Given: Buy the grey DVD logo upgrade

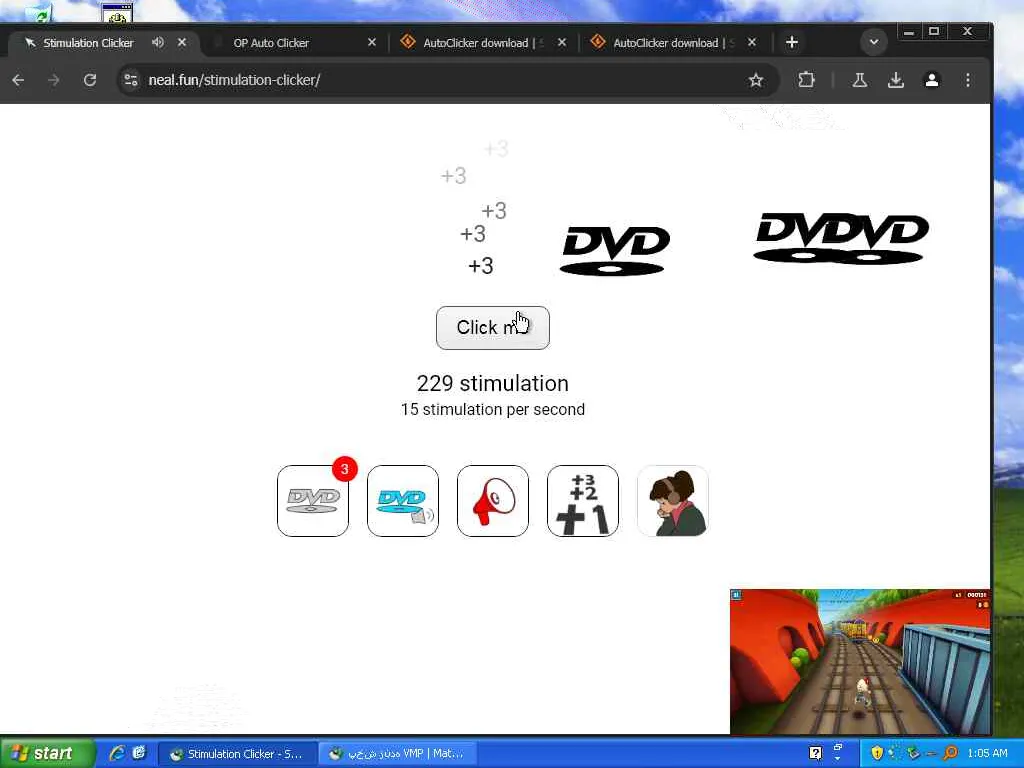Looking at the screenshot, I should 313,501.
